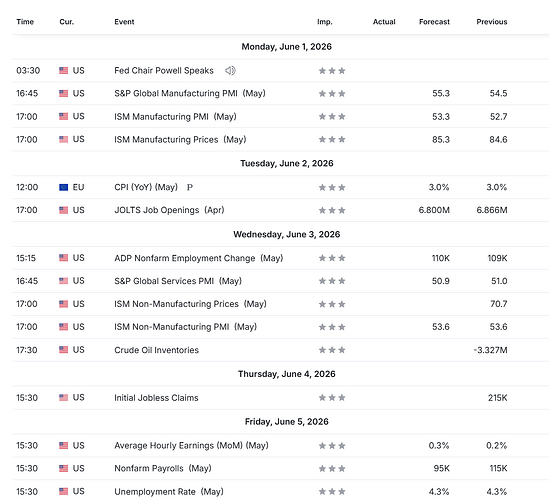The height and width of the screenshot is (500, 549).
Task: Click importance stars for Crude Oil Inventories
Action: (332, 350)
